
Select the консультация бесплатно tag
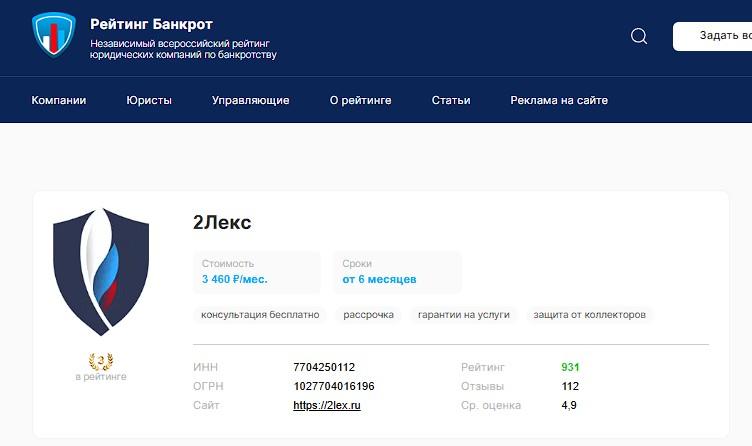260,314
